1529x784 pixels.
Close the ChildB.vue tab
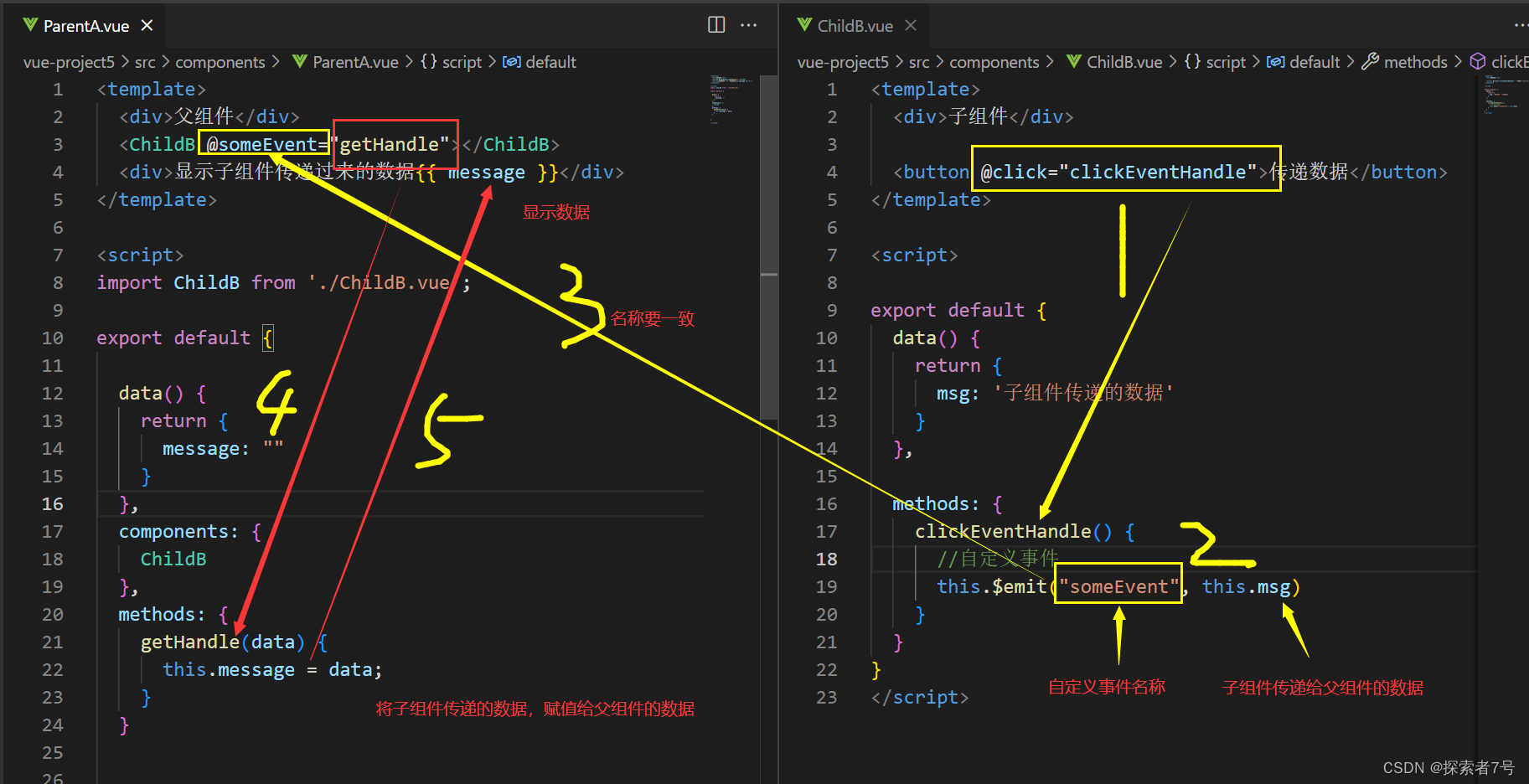click(x=911, y=26)
